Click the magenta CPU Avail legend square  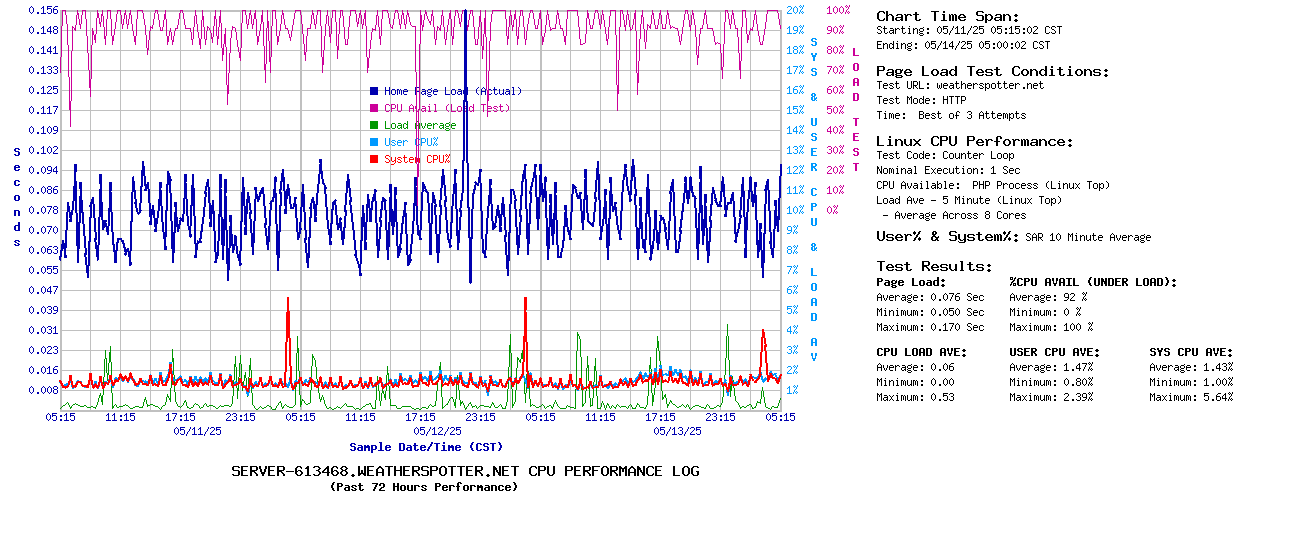(374, 108)
